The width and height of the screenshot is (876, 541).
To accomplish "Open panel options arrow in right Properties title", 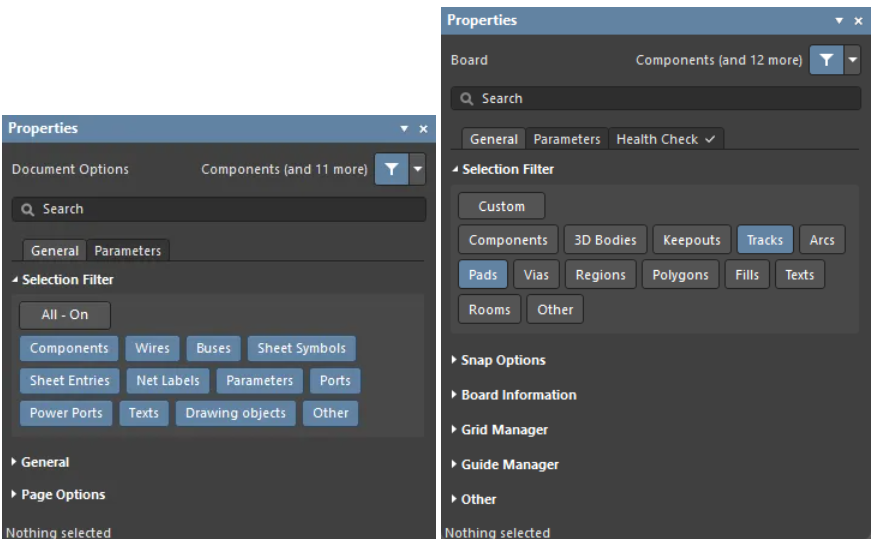I will coord(839,21).
